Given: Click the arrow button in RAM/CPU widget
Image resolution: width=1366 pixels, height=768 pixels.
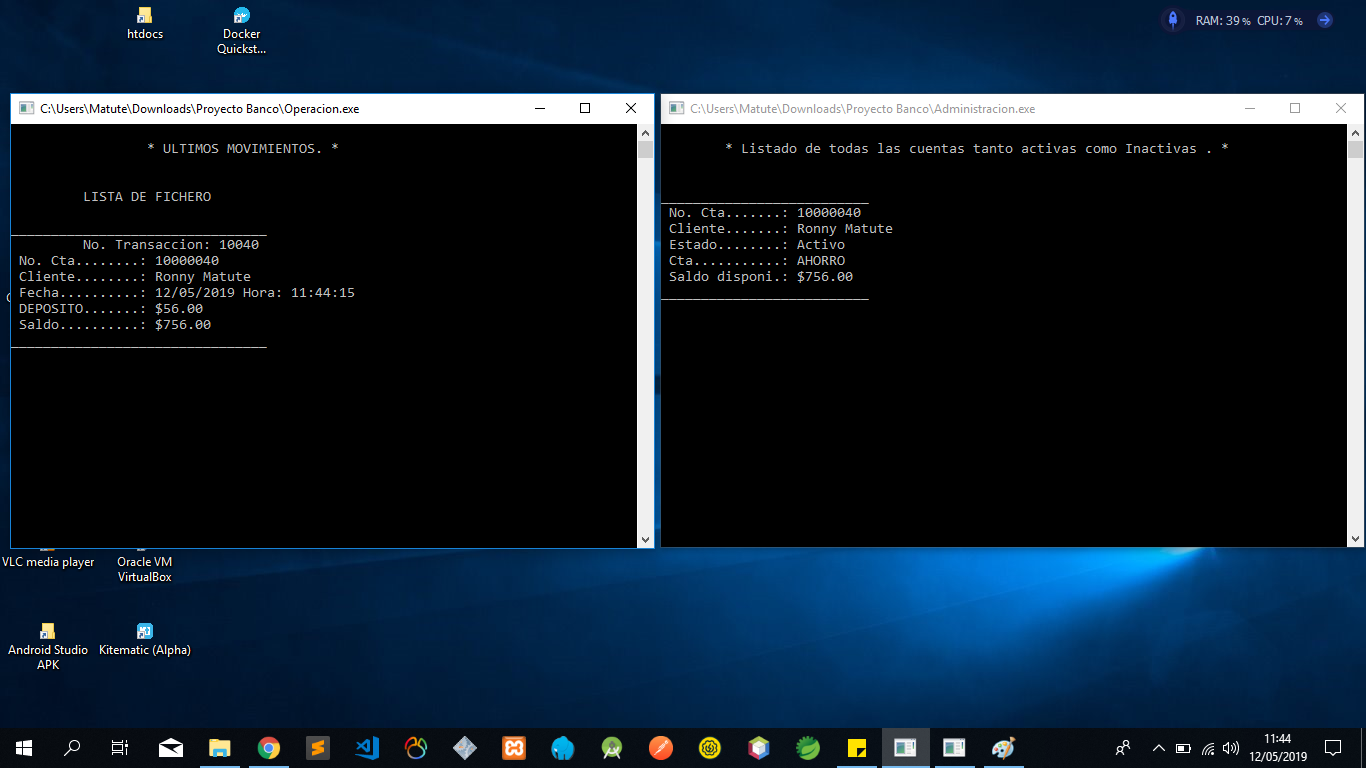Looking at the screenshot, I should click(1324, 20).
